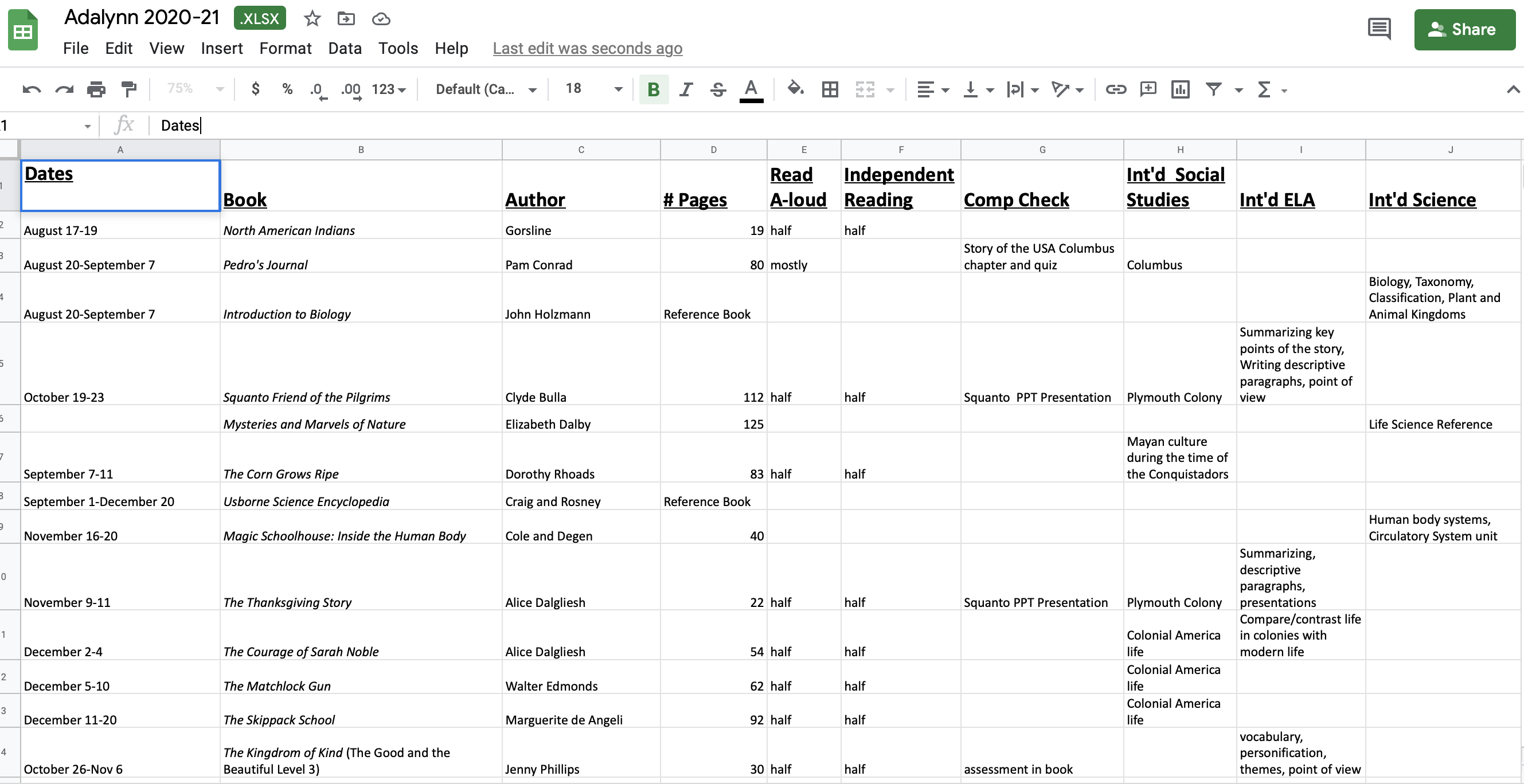This screenshot has width=1524, height=784.
Task: Click the green Share button
Action: coord(1464,30)
